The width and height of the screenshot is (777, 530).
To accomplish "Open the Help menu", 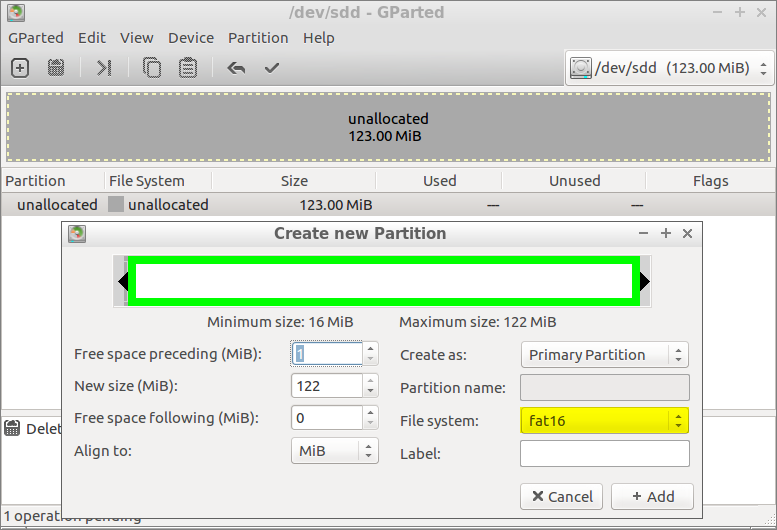I will click(319, 38).
